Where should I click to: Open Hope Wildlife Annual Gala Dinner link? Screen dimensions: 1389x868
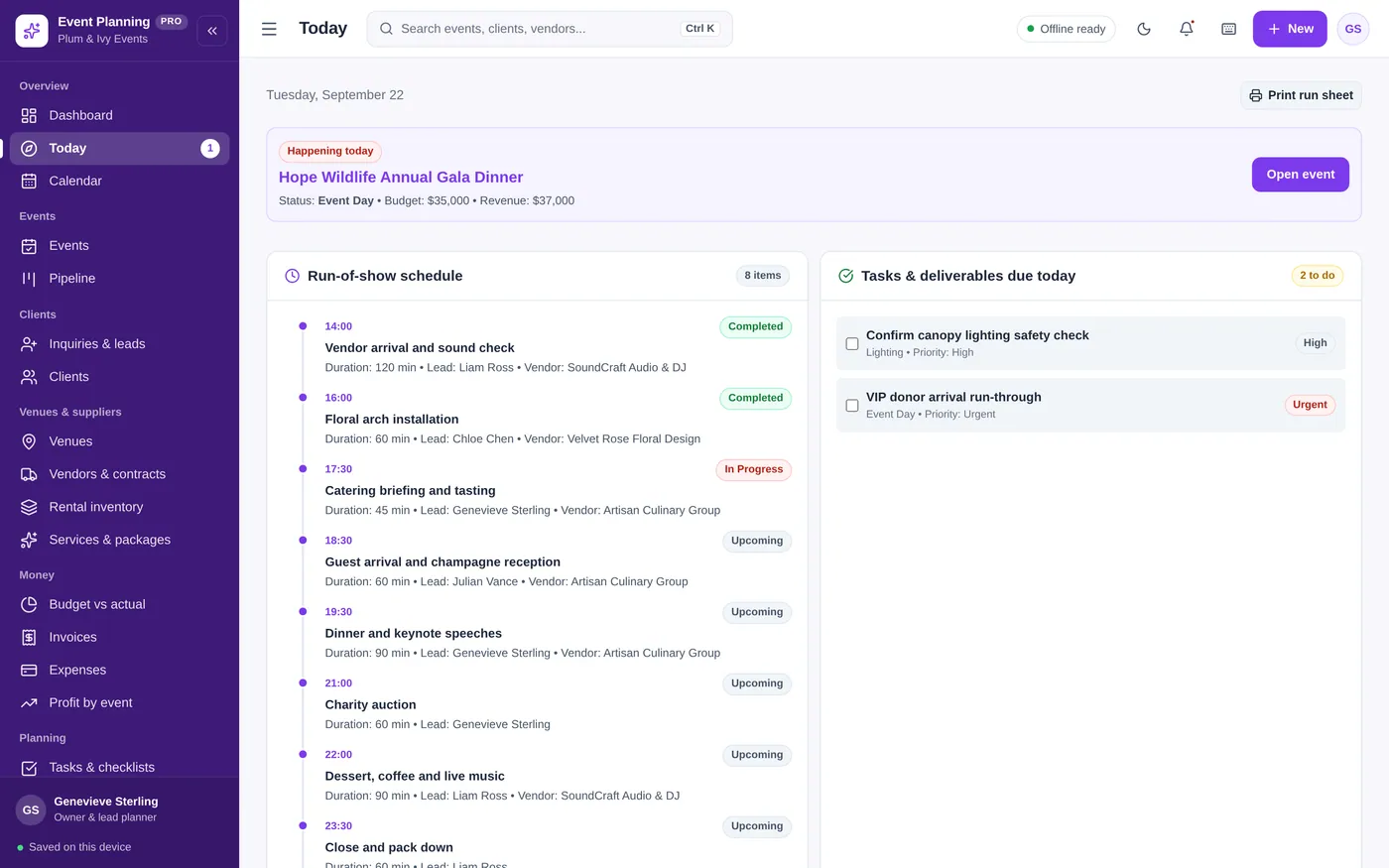pyautogui.click(x=401, y=177)
